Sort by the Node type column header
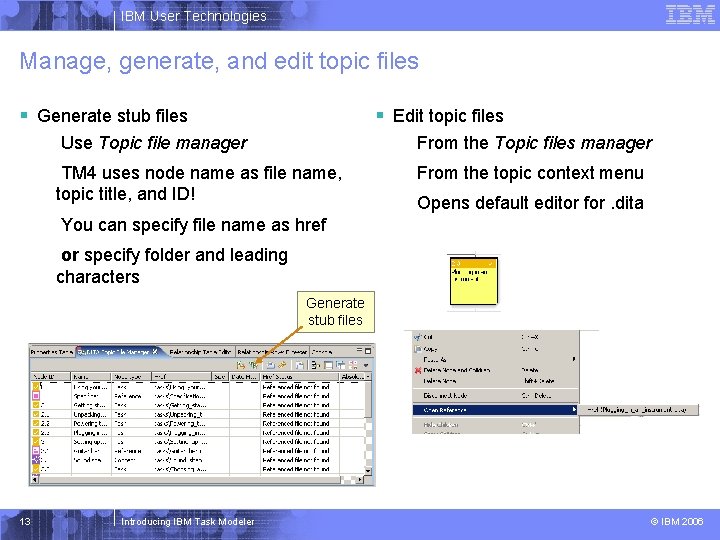Screen dimensions: 720x540 (x=131, y=377)
